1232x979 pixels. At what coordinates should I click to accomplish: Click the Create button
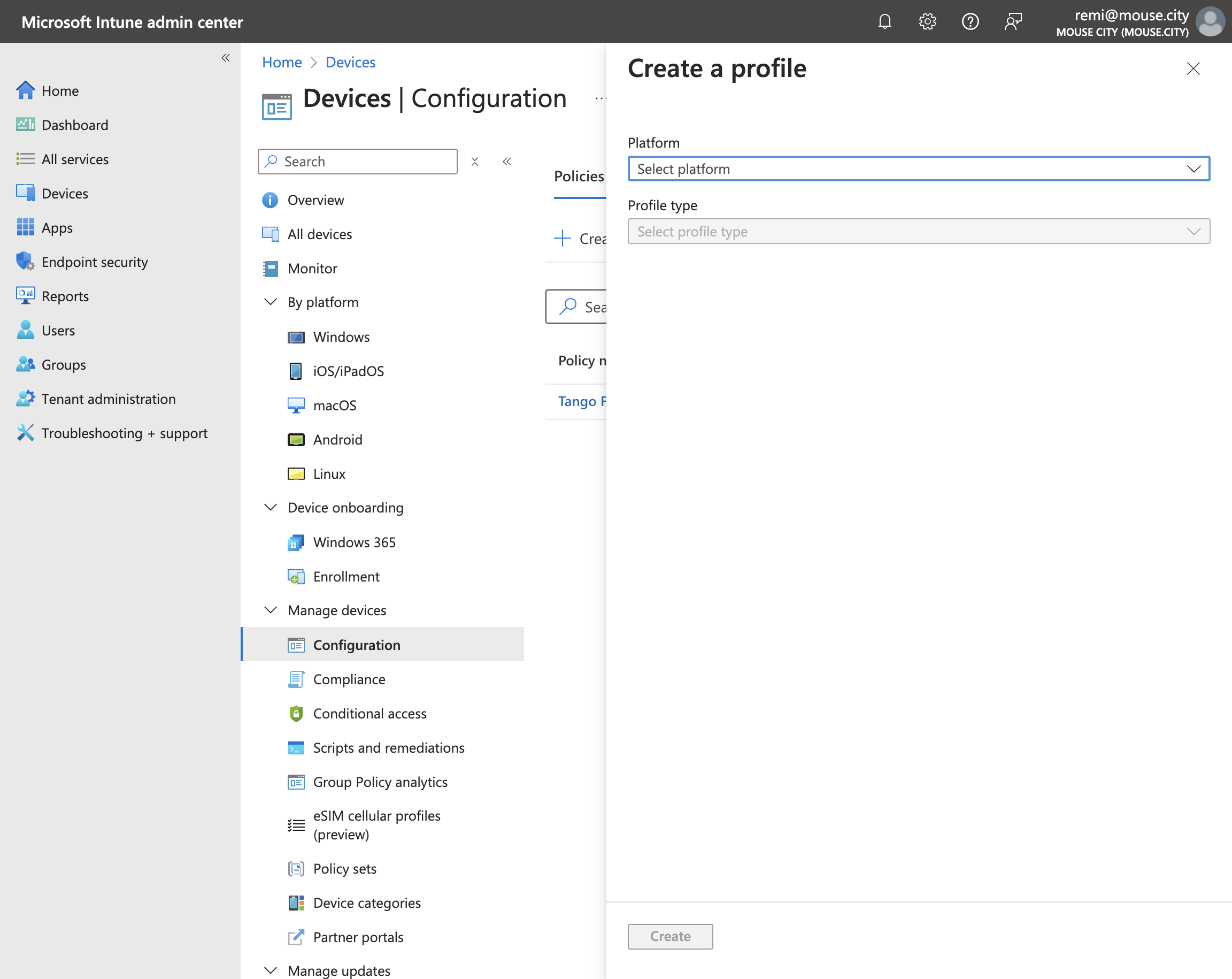671,936
